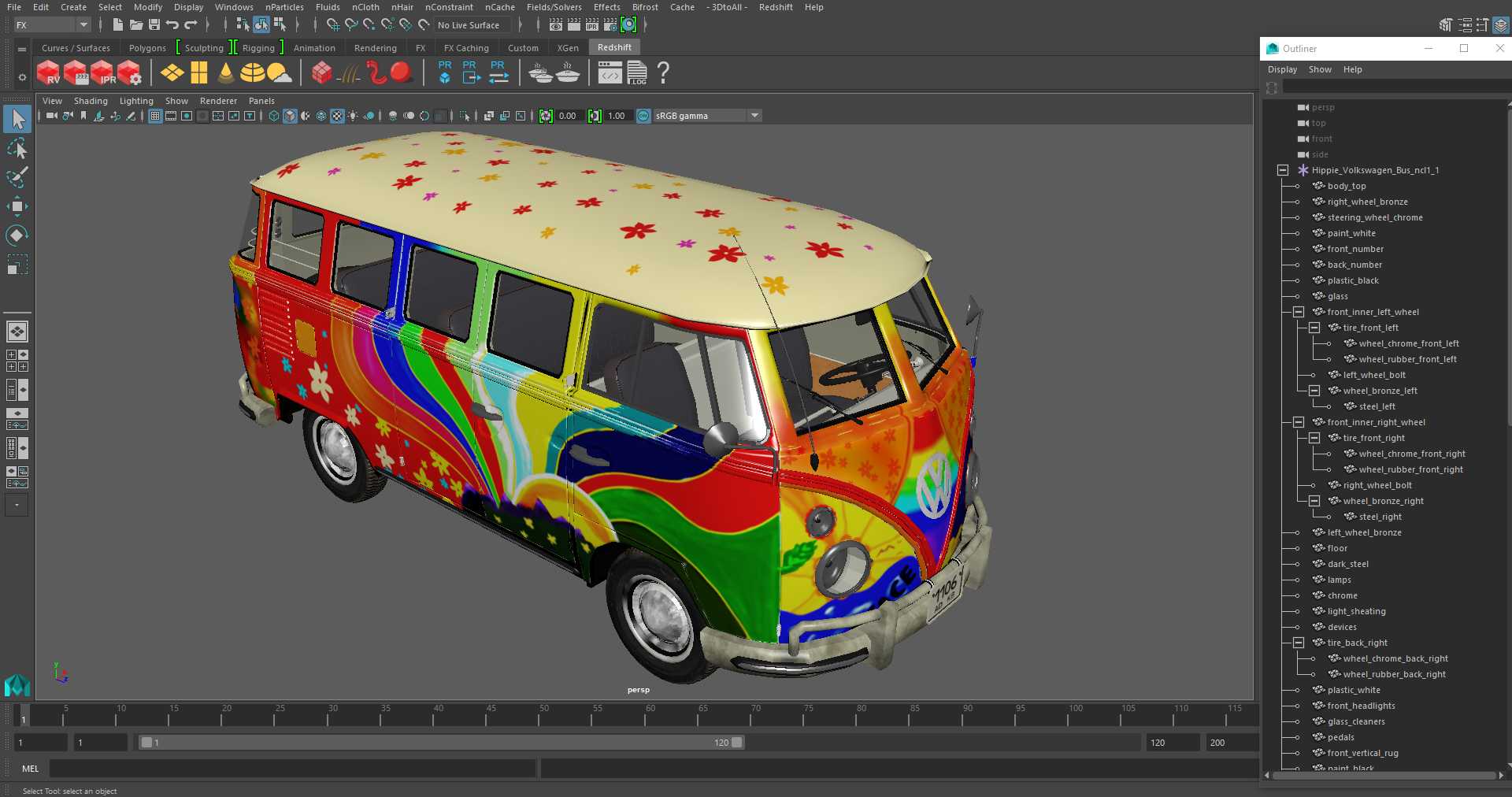
Task: Open the Outliner Display menu
Action: (x=1282, y=69)
